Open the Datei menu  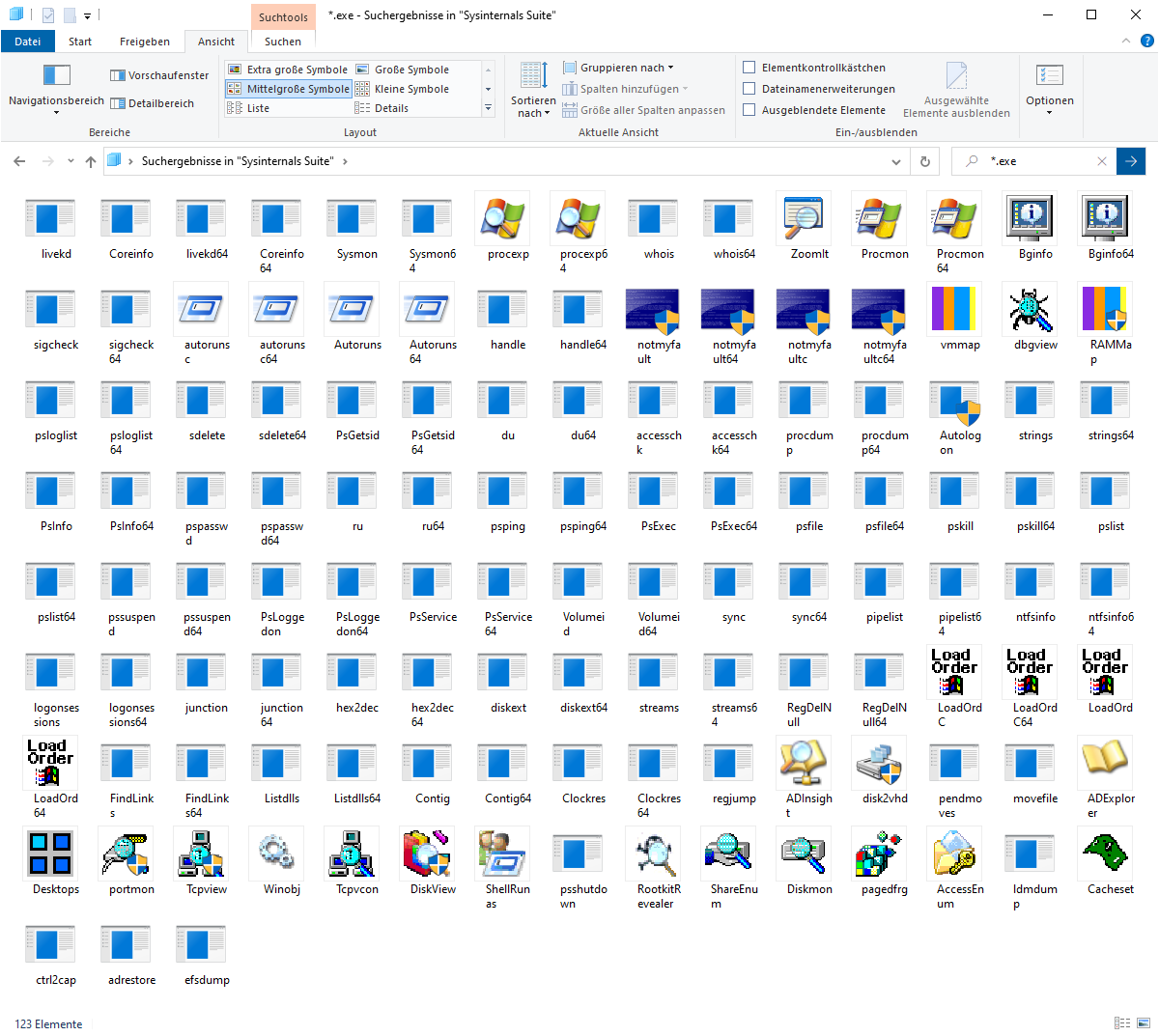[x=28, y=42]
